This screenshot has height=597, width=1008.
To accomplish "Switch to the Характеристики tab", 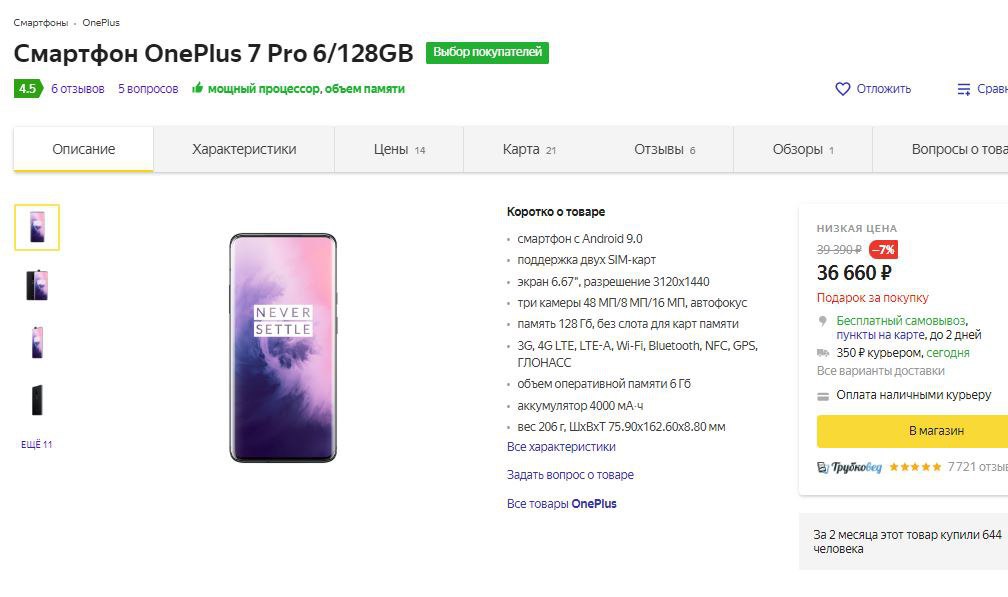I will (244, 150).
